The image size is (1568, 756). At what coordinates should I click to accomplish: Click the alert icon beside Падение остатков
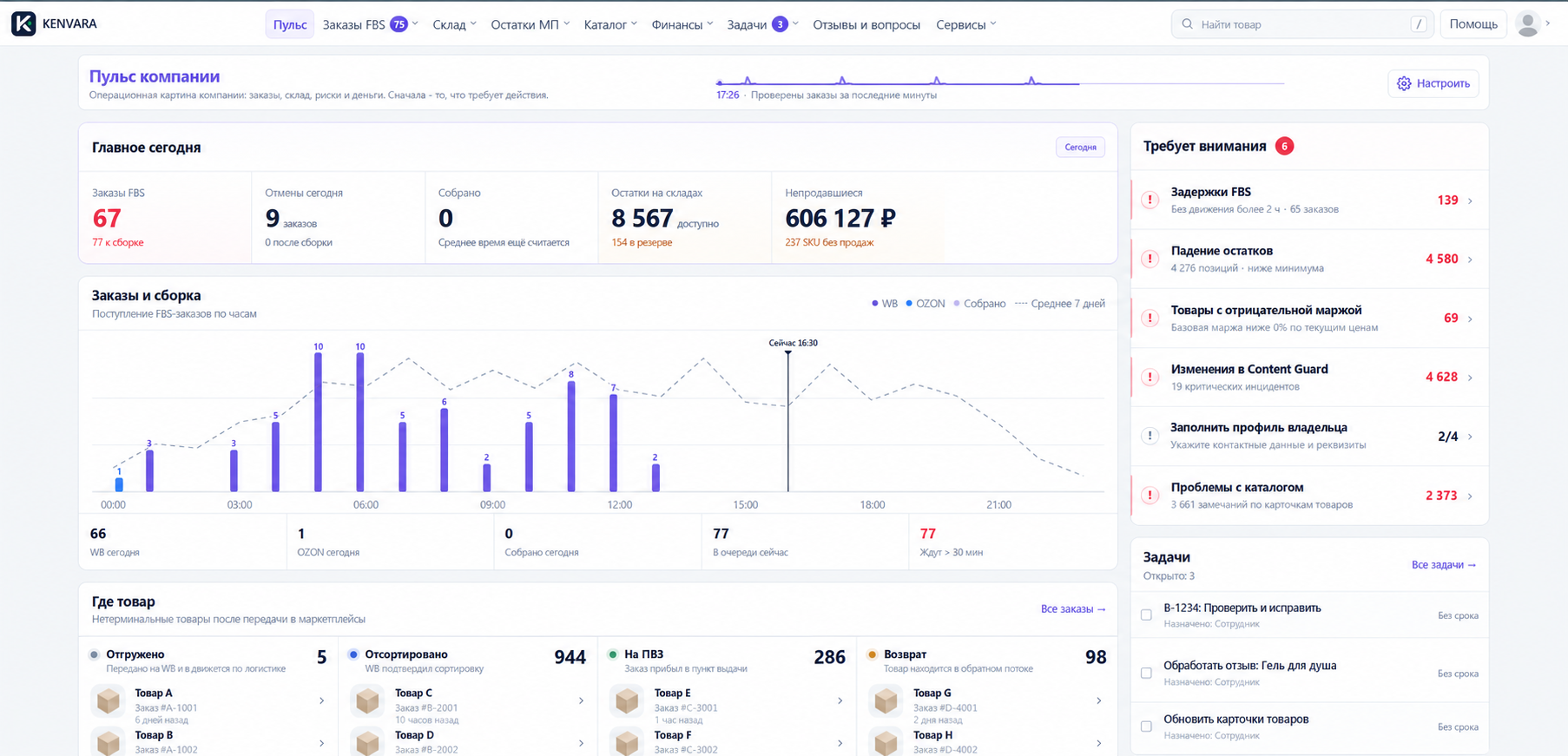point(1150,259)
